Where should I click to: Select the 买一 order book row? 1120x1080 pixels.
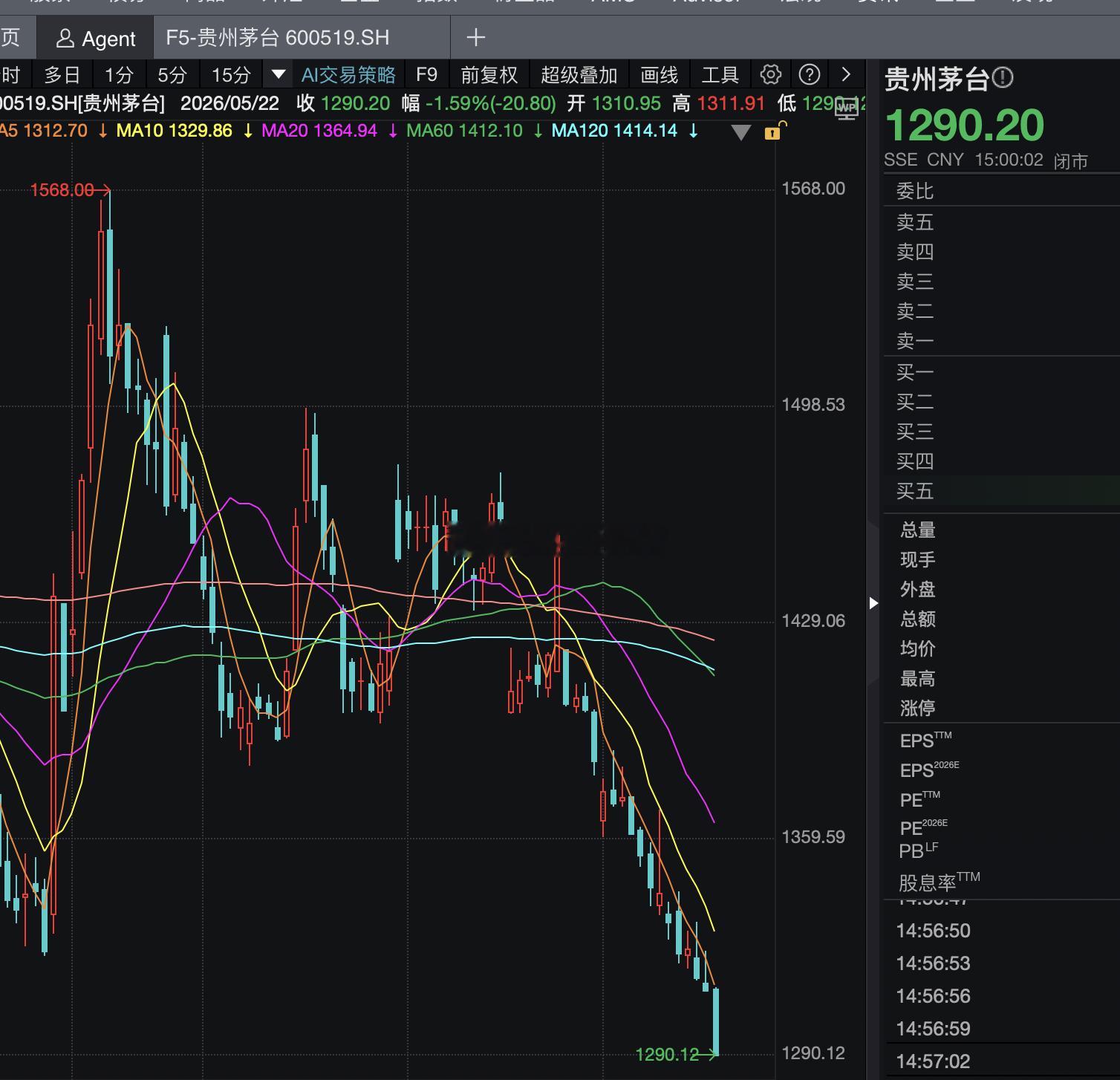click(1001, 372)
